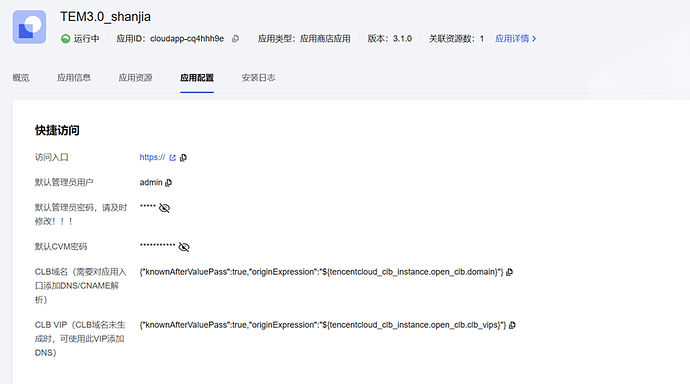Copy the access entry URL
690x384 pixels.
tap(184, 157)
